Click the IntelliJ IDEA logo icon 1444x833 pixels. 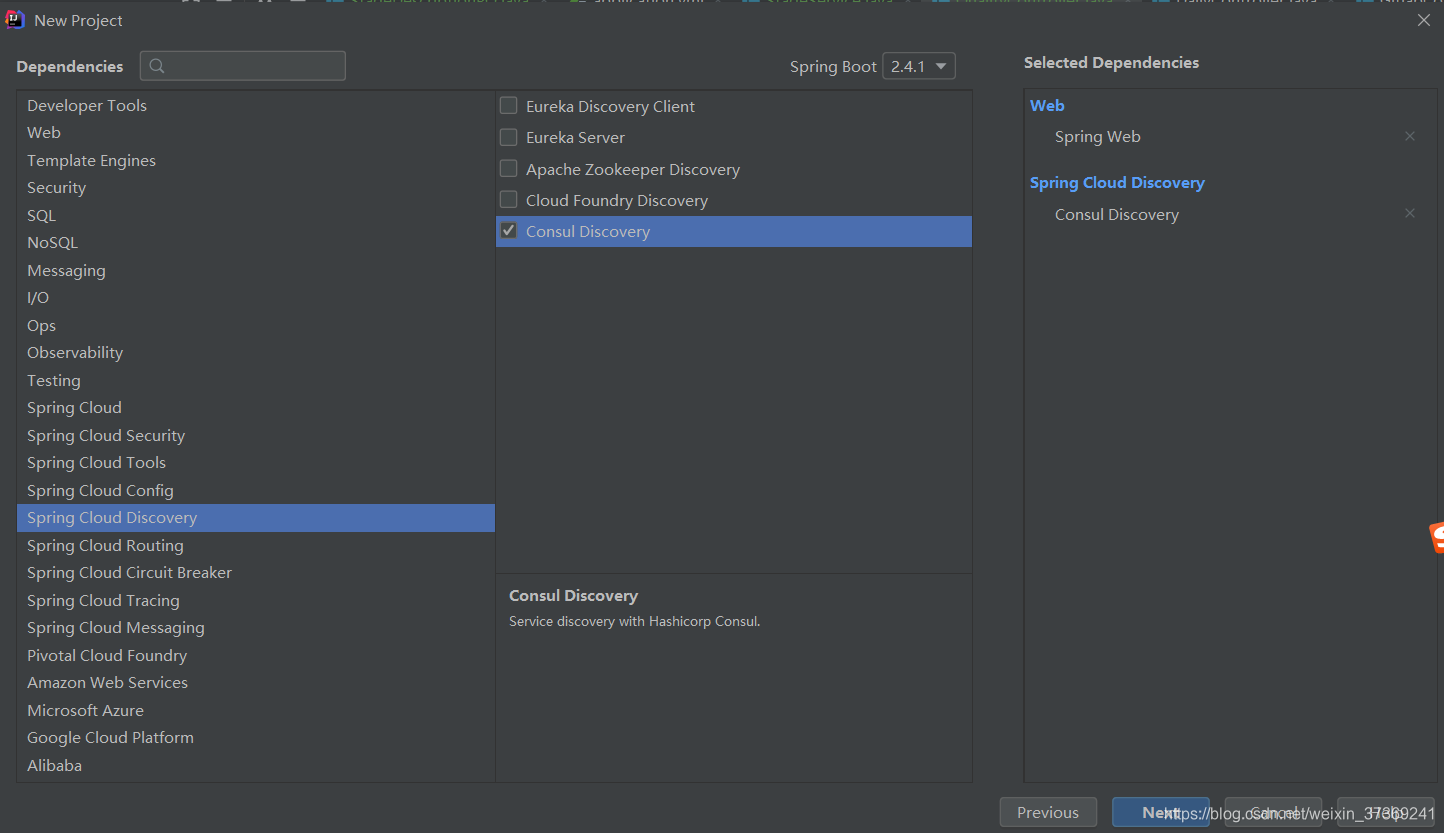tap(15, 20)
